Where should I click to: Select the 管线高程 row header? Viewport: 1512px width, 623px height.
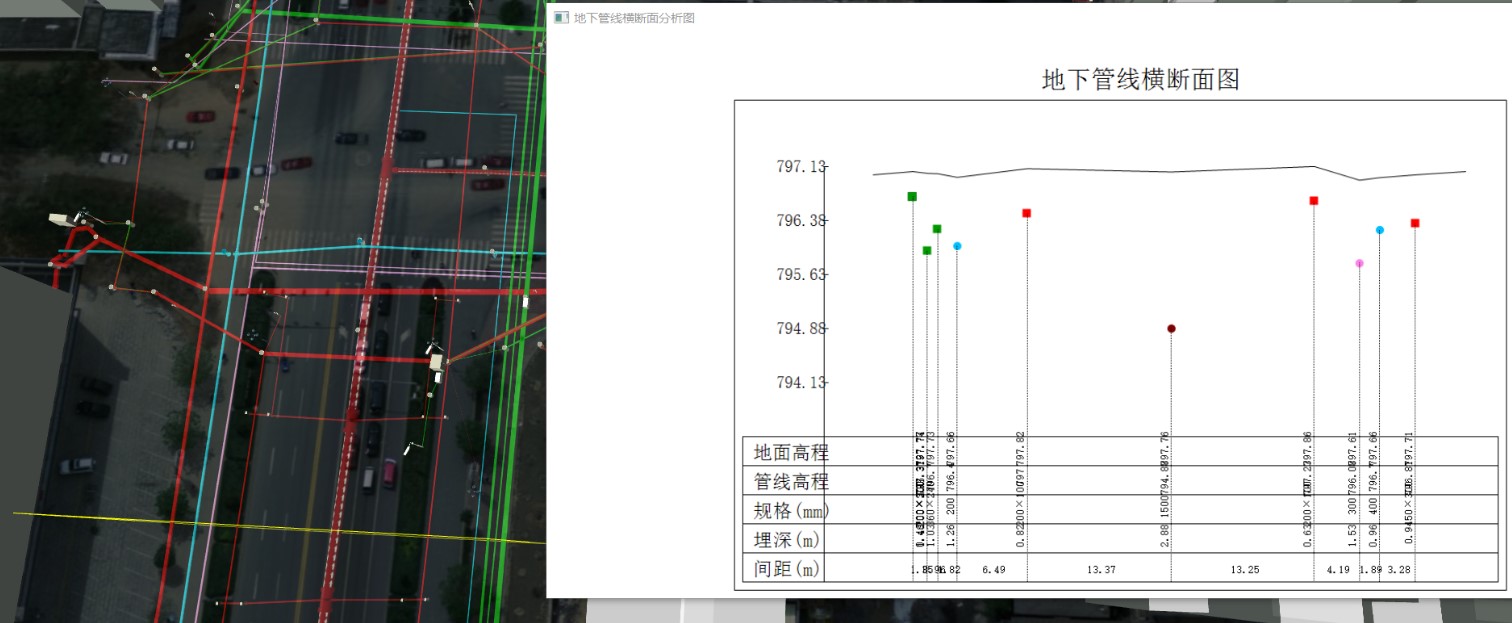(x=791, y=482)
